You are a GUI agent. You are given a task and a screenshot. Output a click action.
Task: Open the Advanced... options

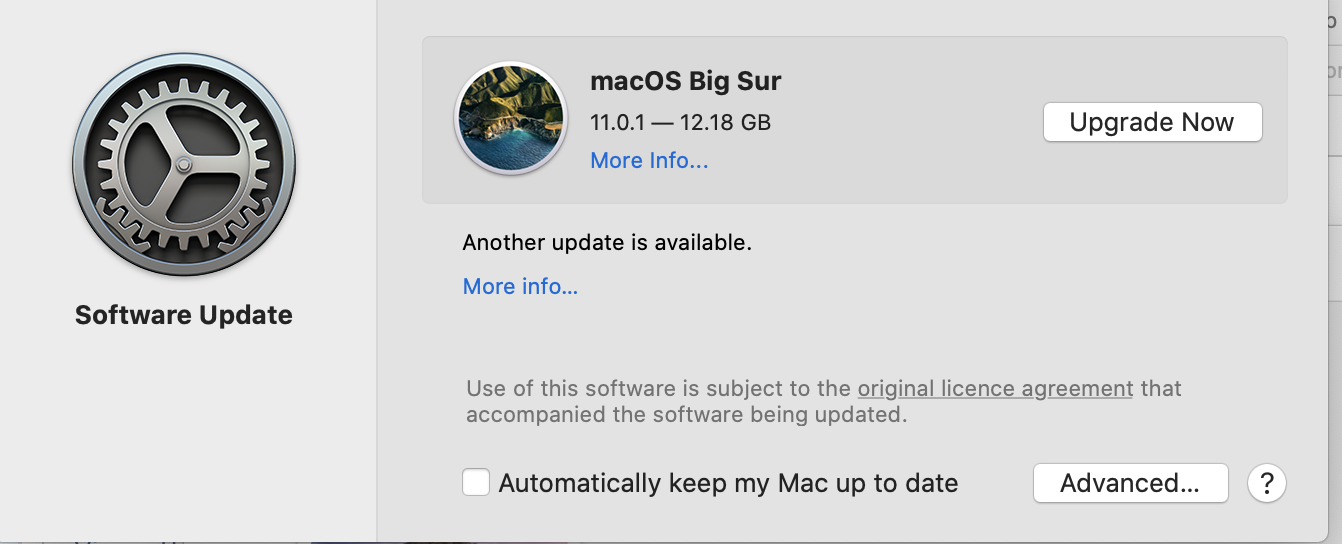[1130, 483]
